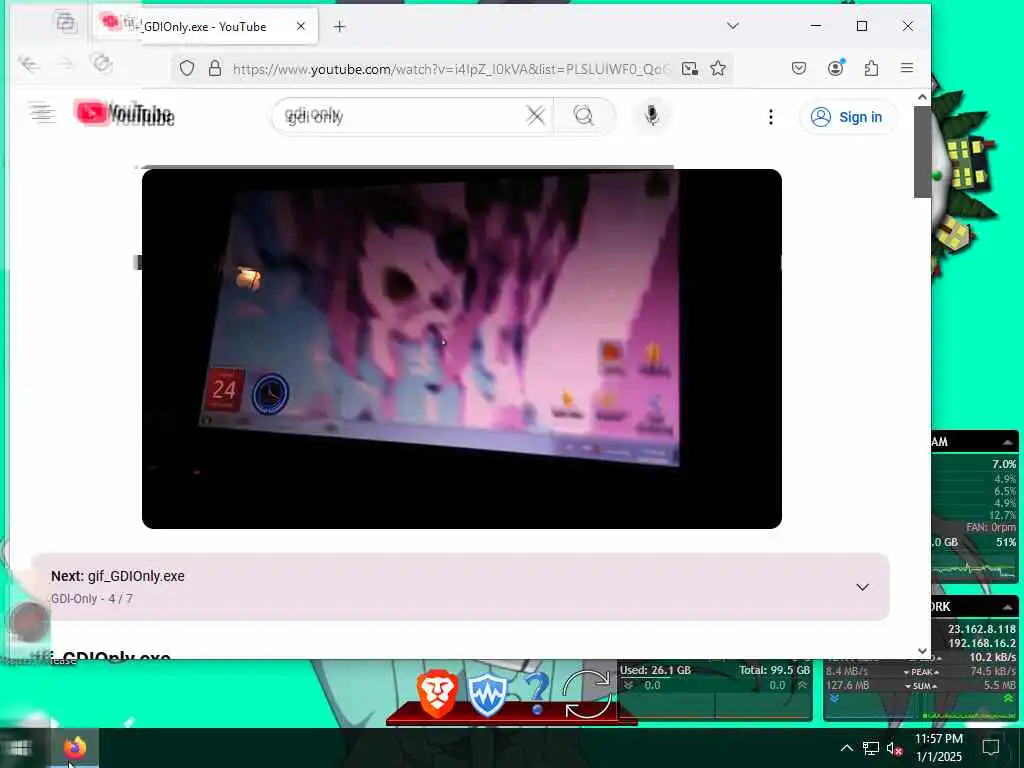Click the Firefox back arrow
This screenshot has height=768, width=1024.
pyautogui.click(x=29, y=64)
